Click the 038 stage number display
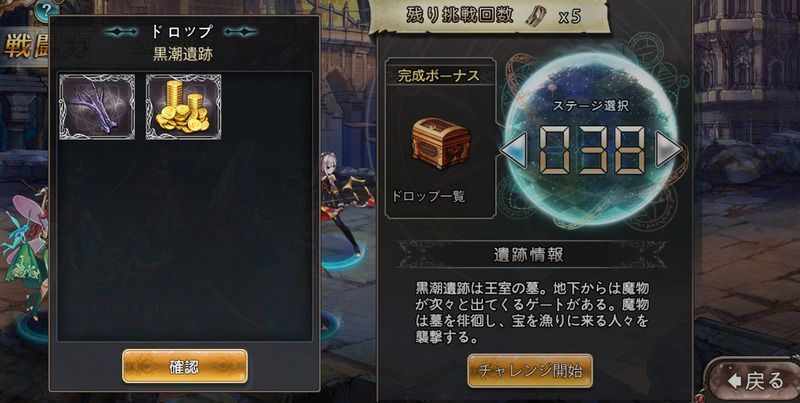Viewport: 800px width, 403px height. click(x=591, y=150)
